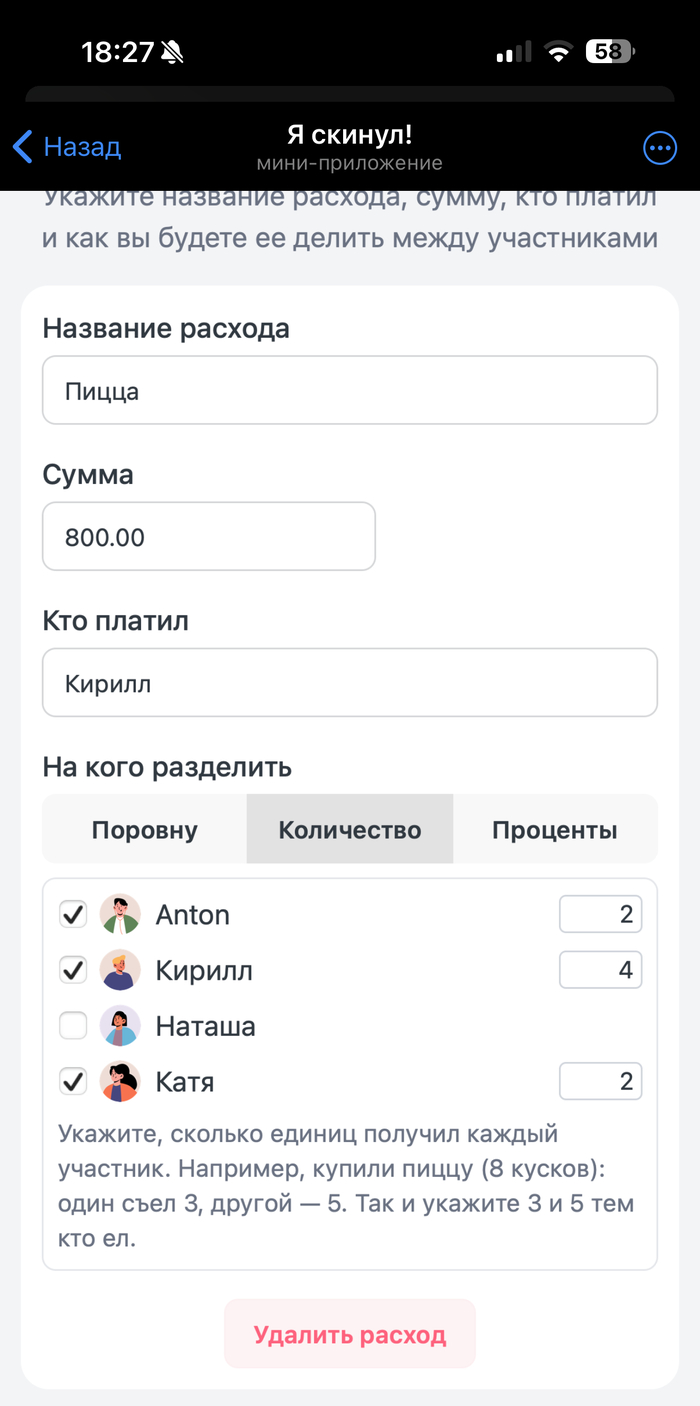The width and height of the screenshot is (700, 1406).
Task: Click the Название расхода field with Пицца
Action: (349, 390)
